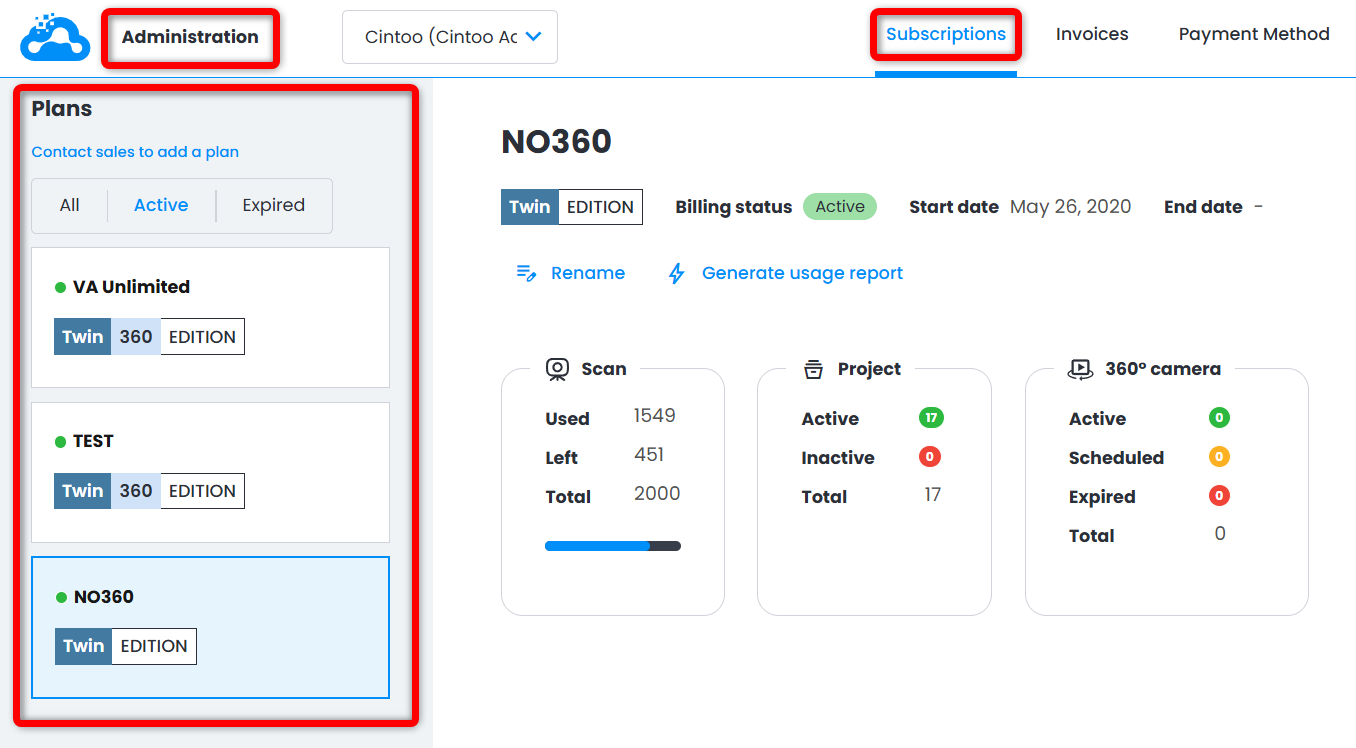
Task: Click the Twin 360 EDITION badge on TEST
Action: pyautogui.click(x=149, y=491)
